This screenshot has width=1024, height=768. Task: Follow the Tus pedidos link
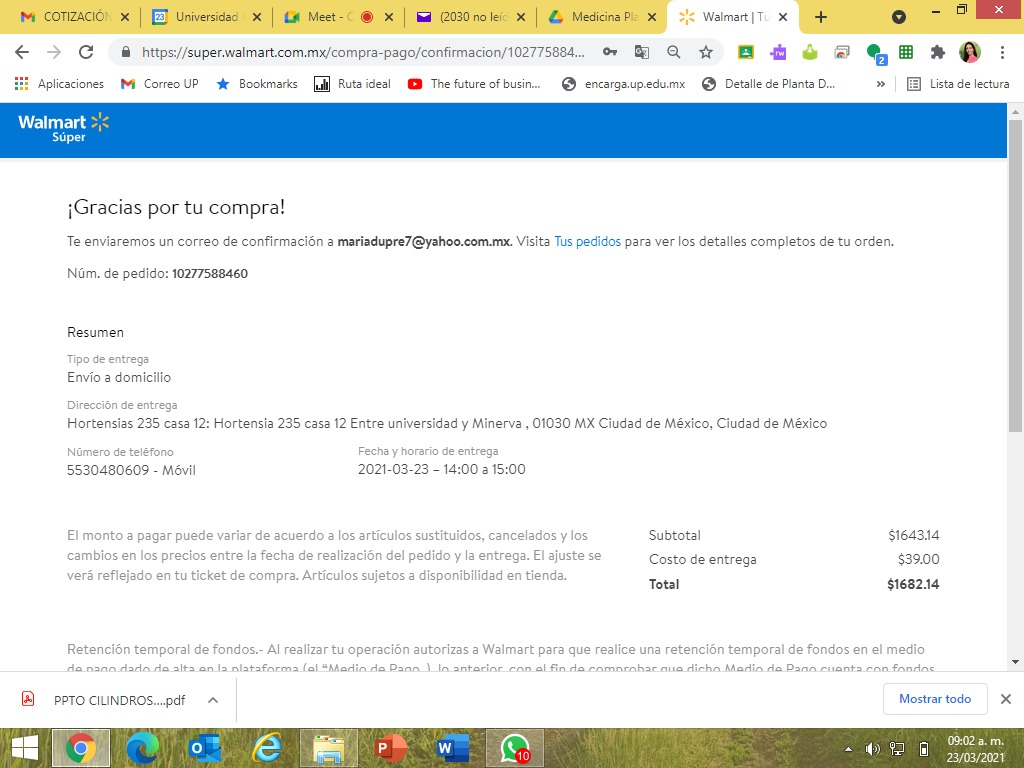pos(587,241)
